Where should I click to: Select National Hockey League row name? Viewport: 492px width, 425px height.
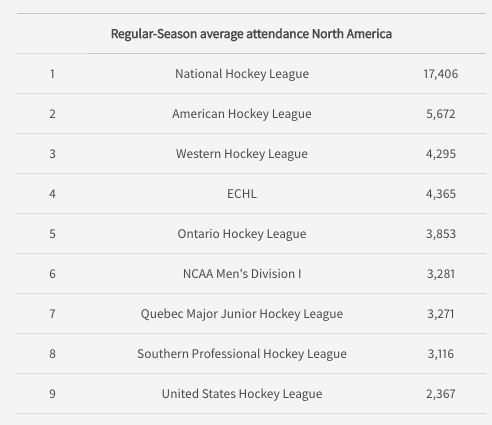coord(242,74)
